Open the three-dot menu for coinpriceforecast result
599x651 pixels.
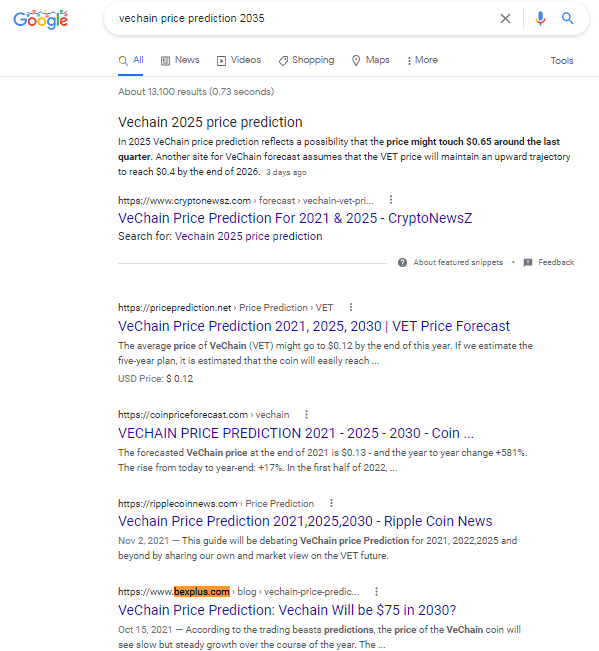click(x=306, y=414)
